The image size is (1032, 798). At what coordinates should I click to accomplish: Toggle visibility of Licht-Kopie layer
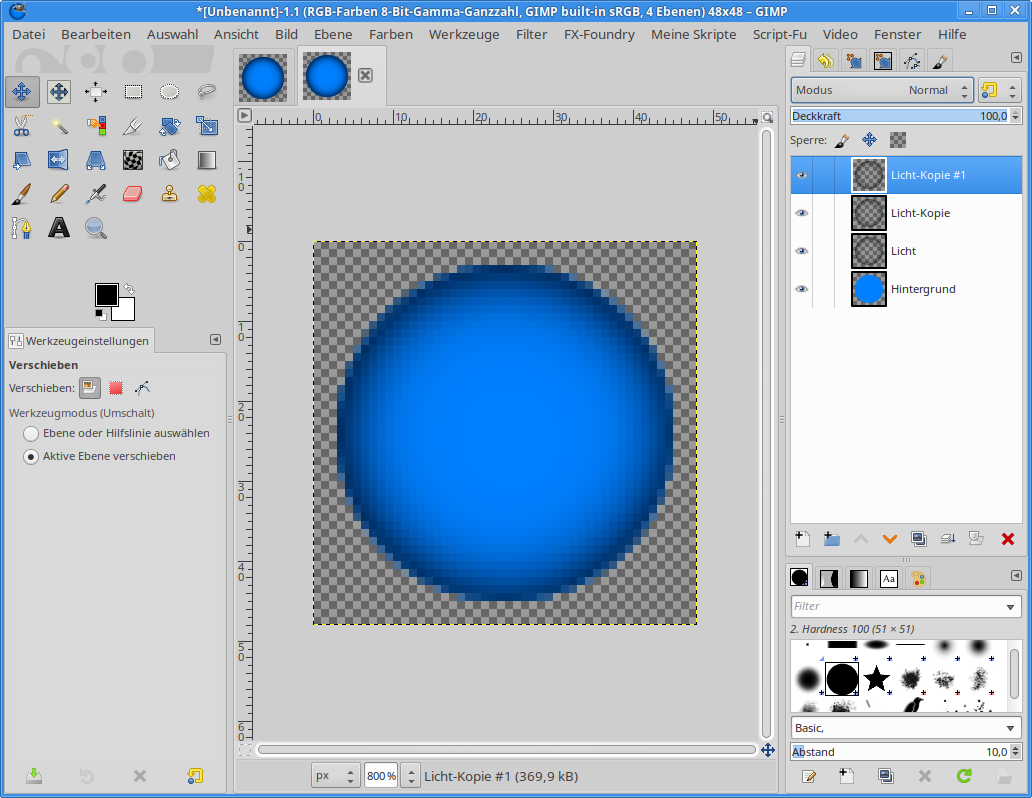coord(801,213)
